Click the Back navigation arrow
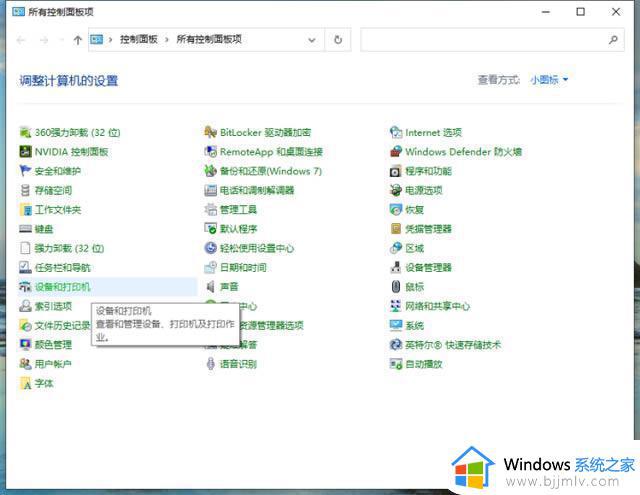The width and height of the screenshot is (640, 495). coord(21,40)
